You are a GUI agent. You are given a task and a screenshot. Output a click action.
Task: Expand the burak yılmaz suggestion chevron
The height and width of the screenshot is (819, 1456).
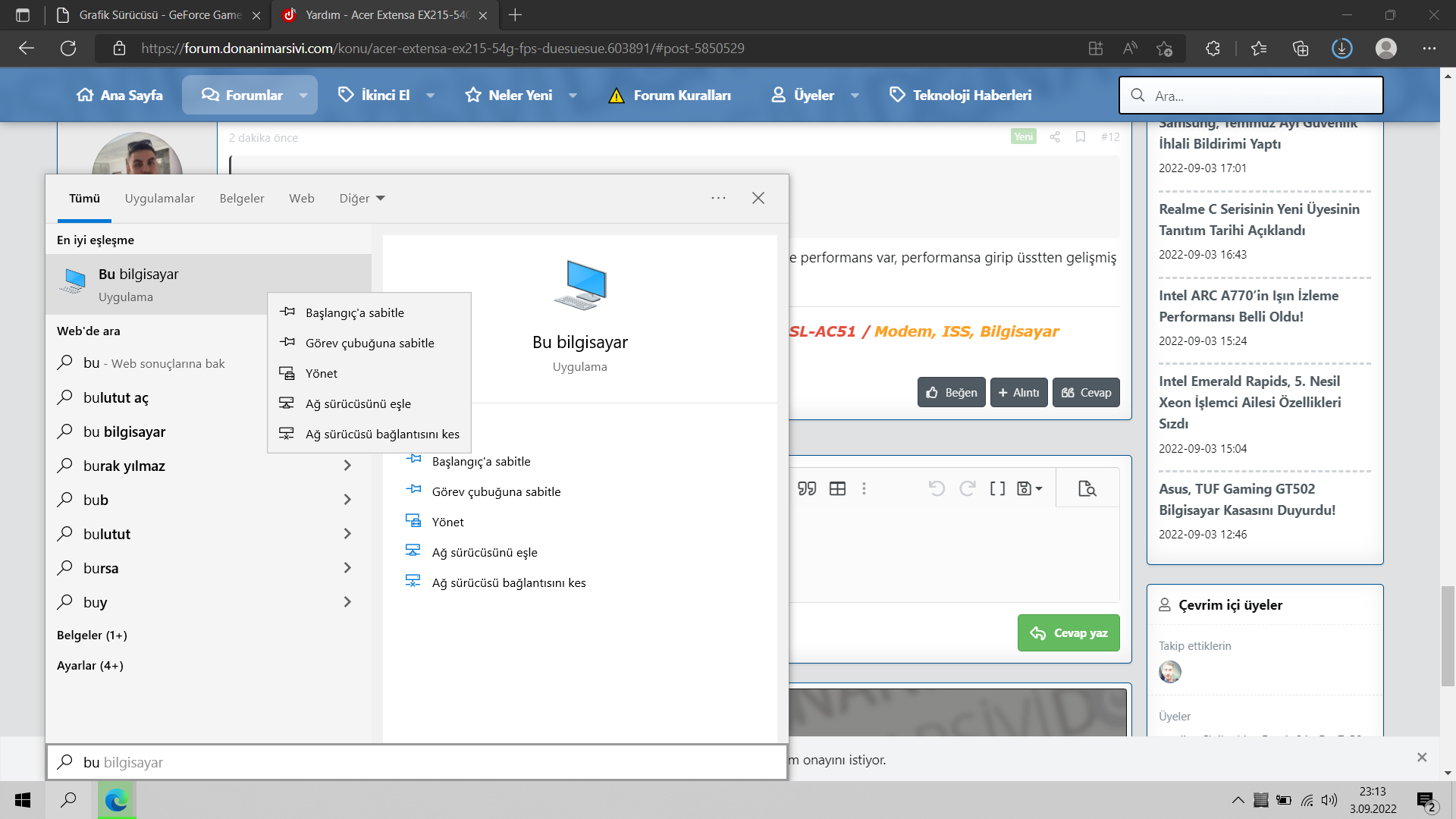point(347,466)
